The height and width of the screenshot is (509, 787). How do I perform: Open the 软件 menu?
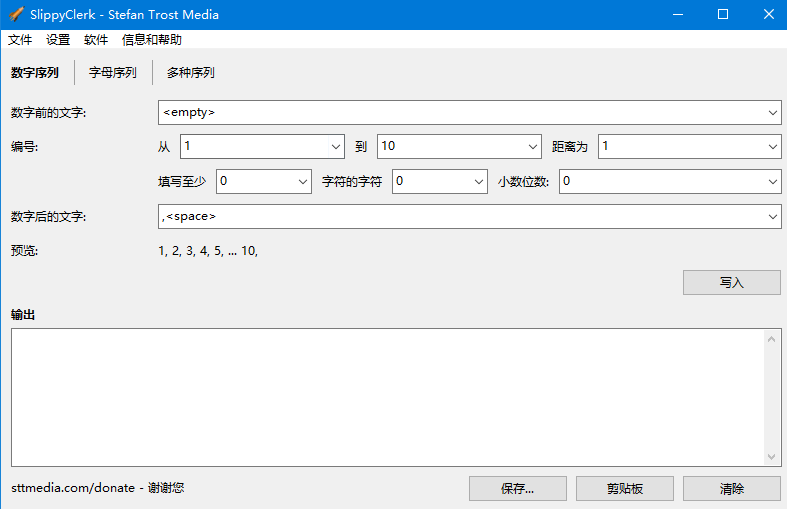coord(96,40)
